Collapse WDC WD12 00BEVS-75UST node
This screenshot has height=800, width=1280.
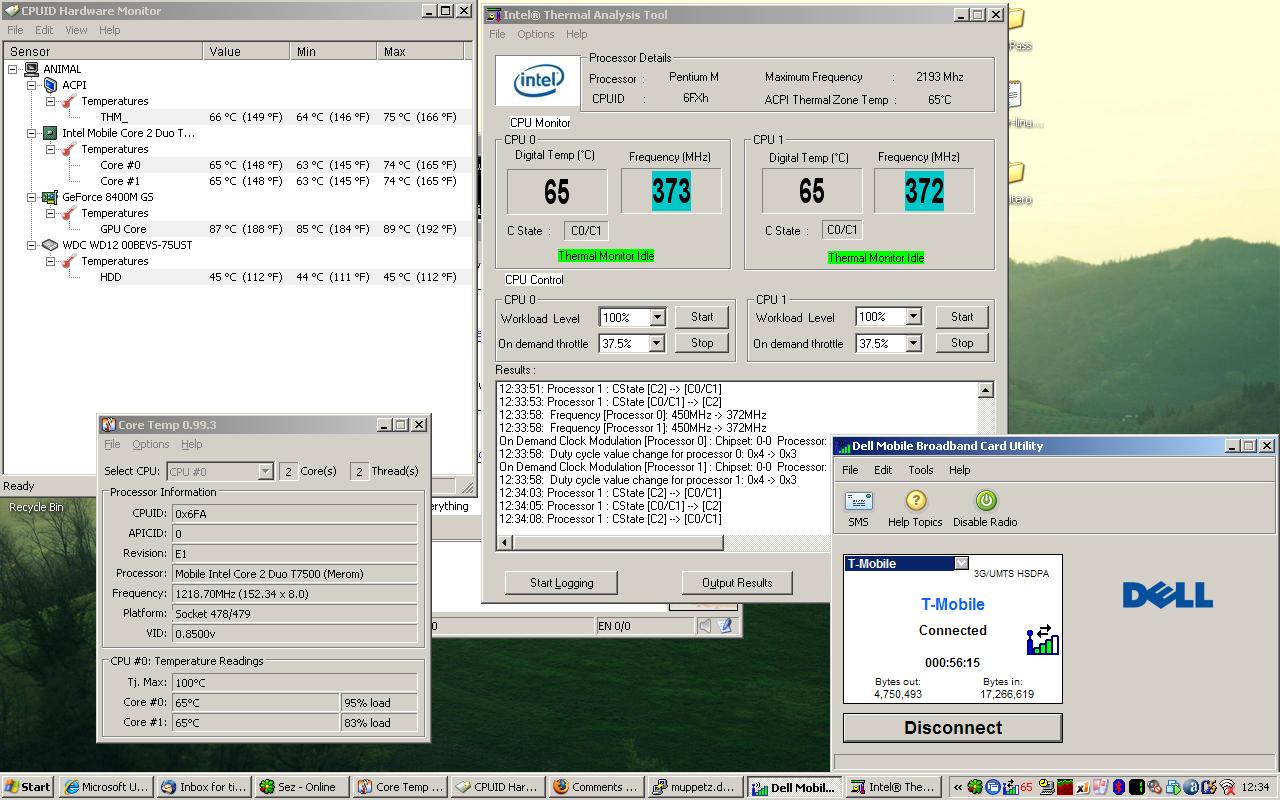click(31, 245)
